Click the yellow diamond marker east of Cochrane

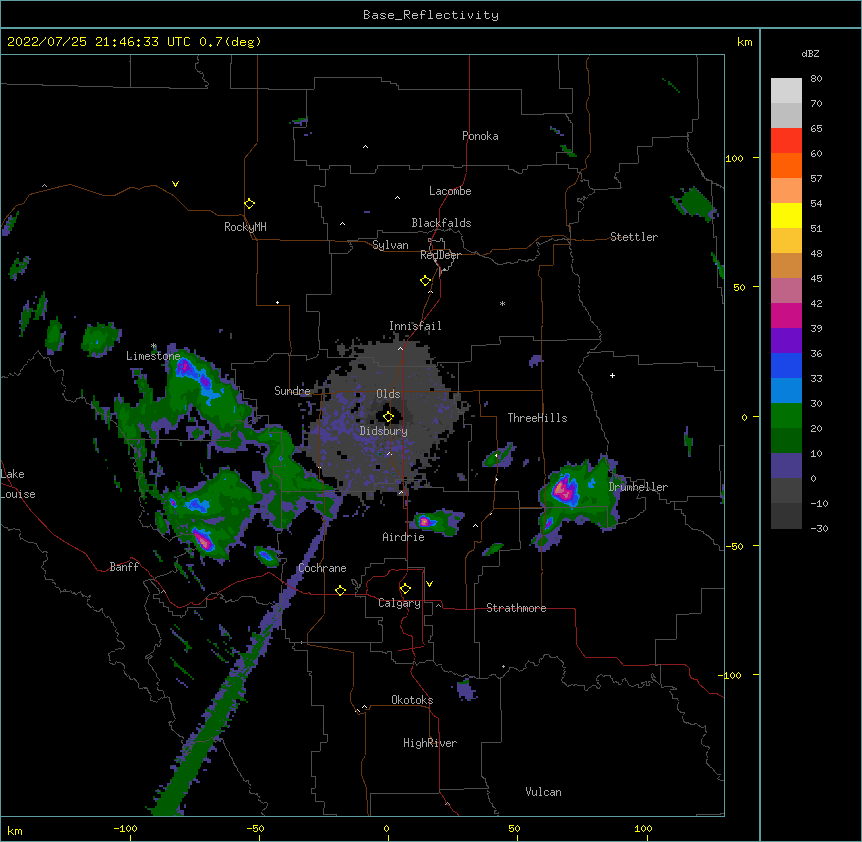340,590
